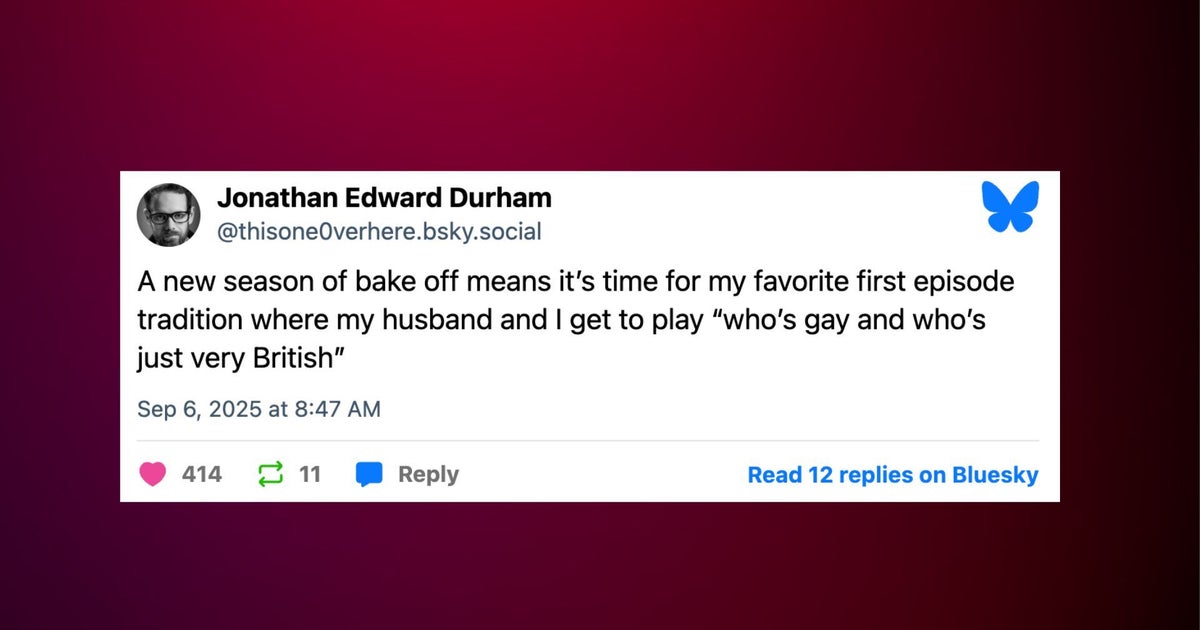Image resolution: width=1200 pixels, height=630 pixels.
Task: Click the 414 like count
Action: pyautogui.click(x=202, y=474)
